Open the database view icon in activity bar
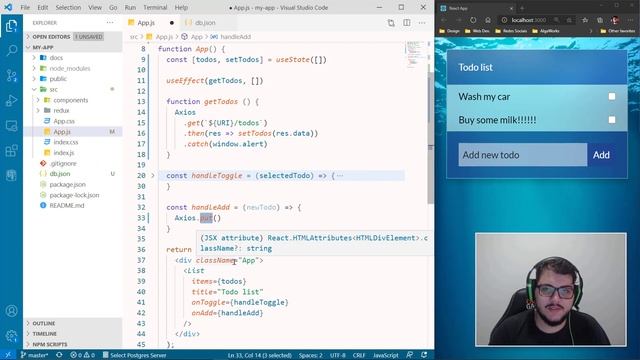This screenshot has width=640, height=360. pyautogui.click(x=11, y=175)
